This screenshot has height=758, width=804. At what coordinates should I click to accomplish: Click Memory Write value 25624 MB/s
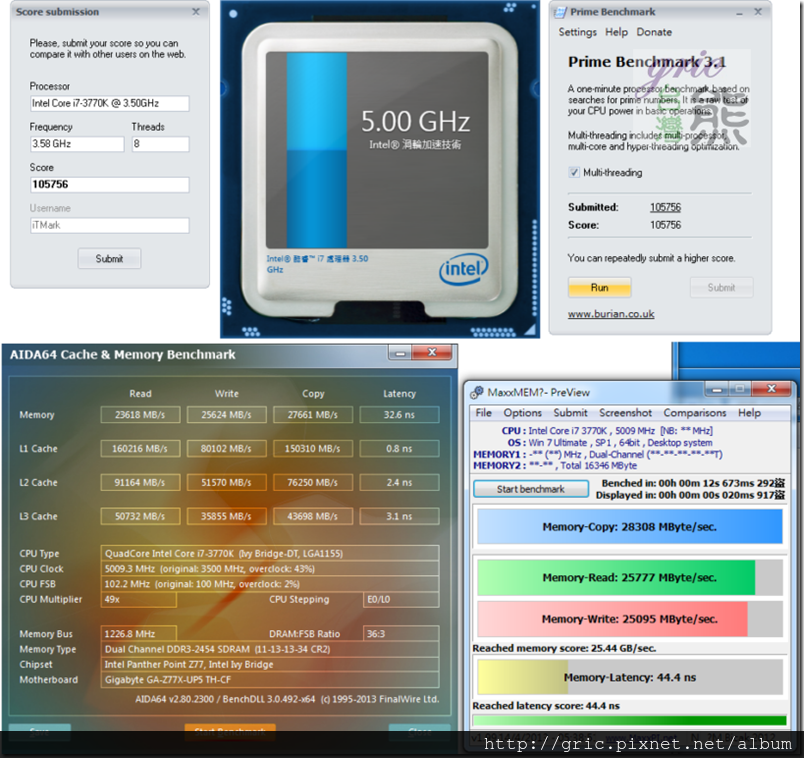pyautogui.click(x=227, y=414)
